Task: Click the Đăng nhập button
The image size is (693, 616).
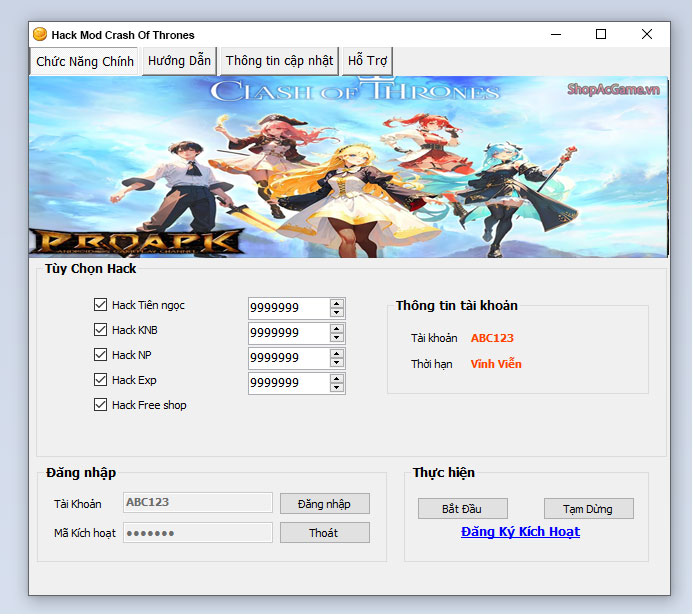Action: (325, 504)
